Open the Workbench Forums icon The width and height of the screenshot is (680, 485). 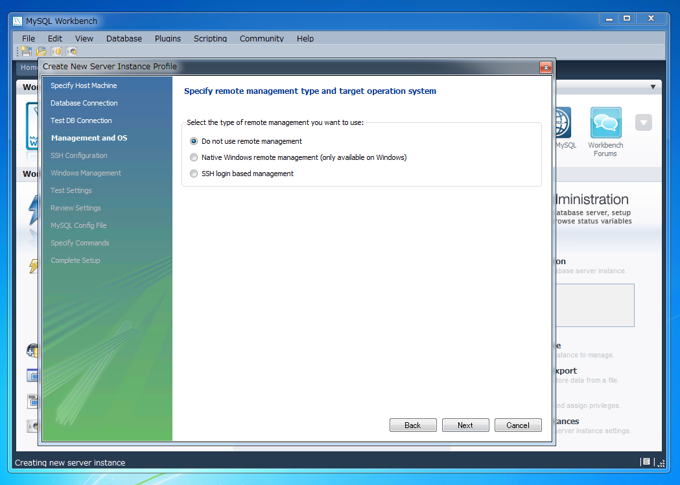click(x=606, y=123)
